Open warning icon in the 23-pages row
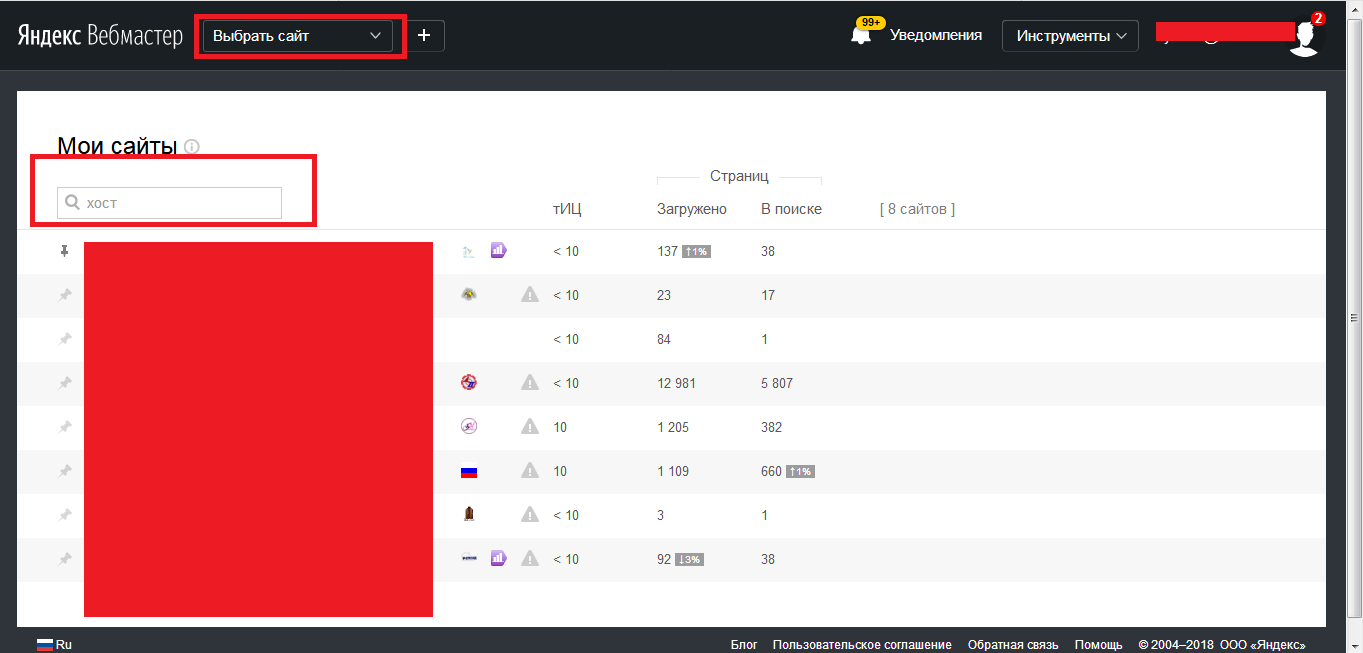Image resolution: width=1363 pixels, height=653 pixels. (x=530, y=294)
